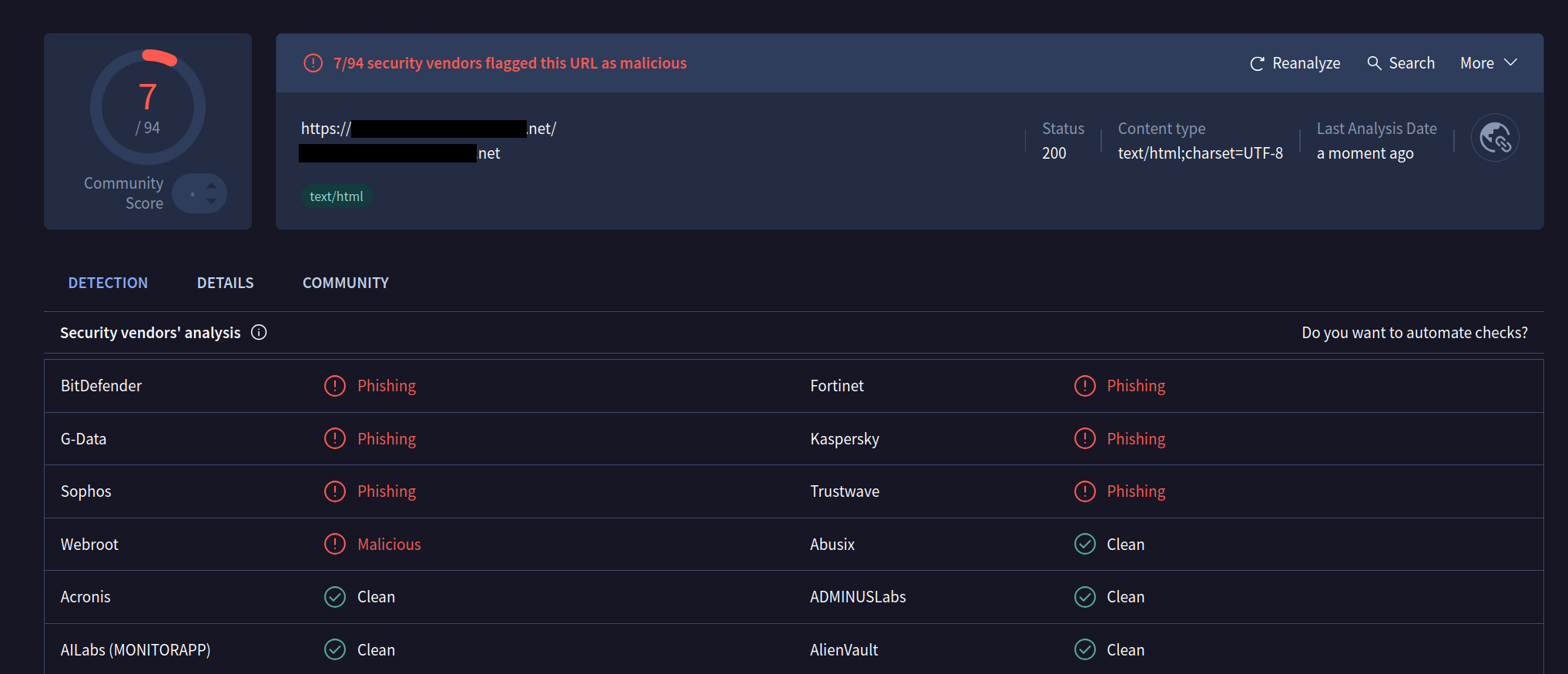Click the Kaspersky Phishing result label
Image resolution: width=1568 pixels, height=674 pixels.
tap(1136, 439)
